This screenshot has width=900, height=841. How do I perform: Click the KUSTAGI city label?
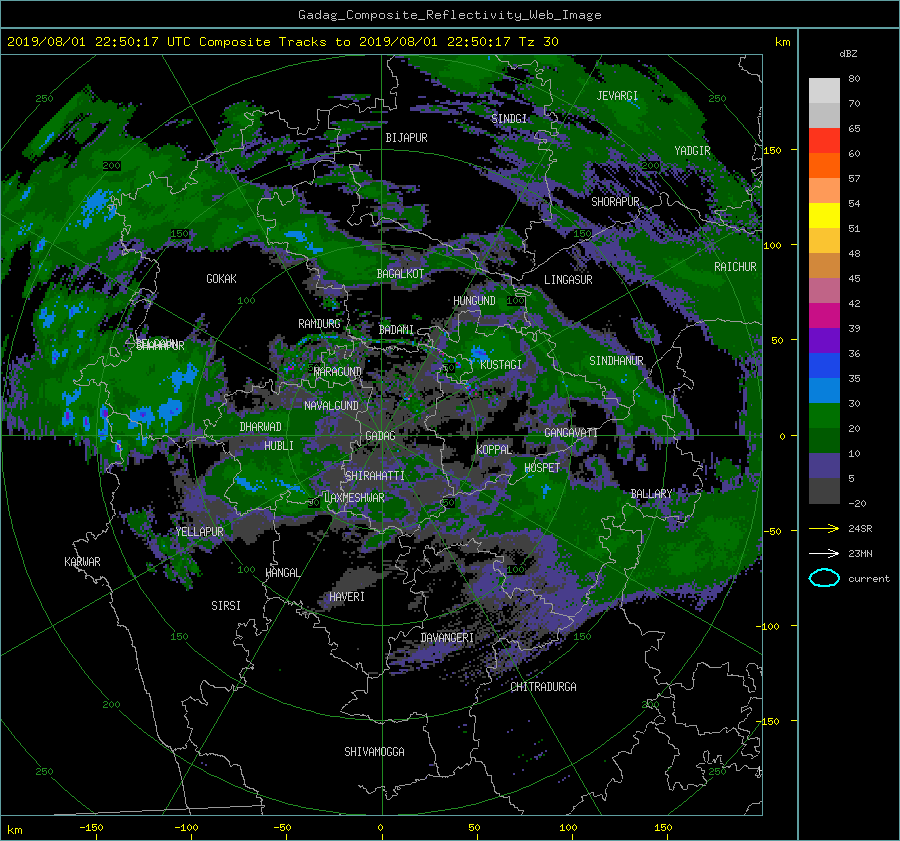501,365
